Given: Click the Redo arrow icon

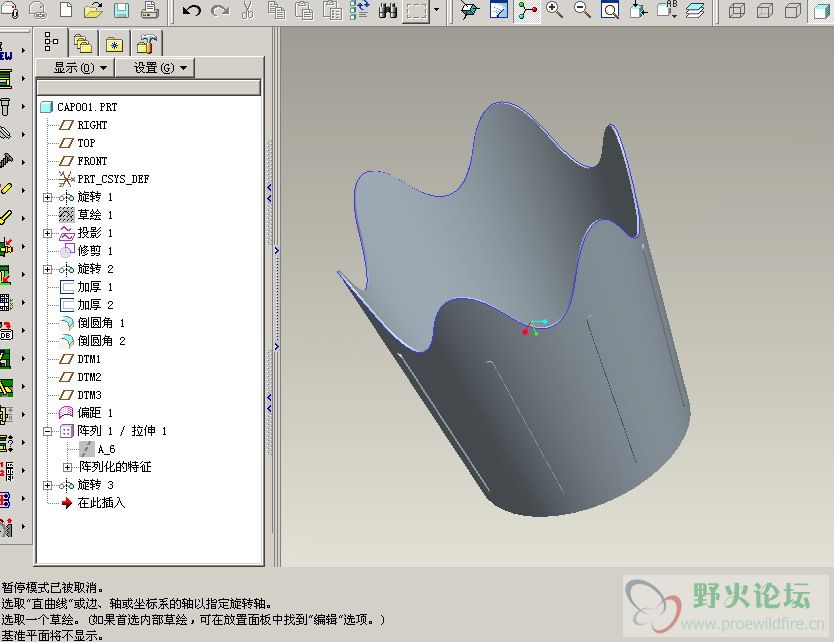Looking at the screenshot, I should point(220,10).
